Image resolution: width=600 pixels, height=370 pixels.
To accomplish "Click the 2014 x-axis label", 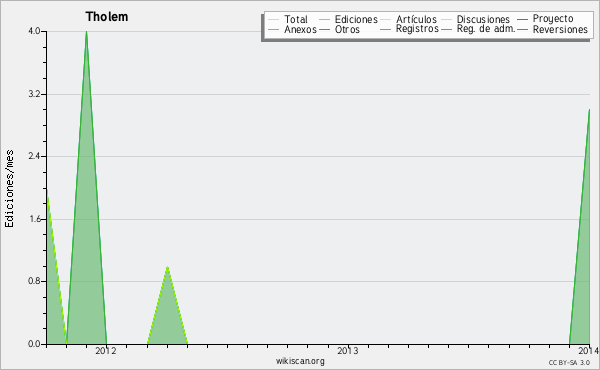I will 589,351.
